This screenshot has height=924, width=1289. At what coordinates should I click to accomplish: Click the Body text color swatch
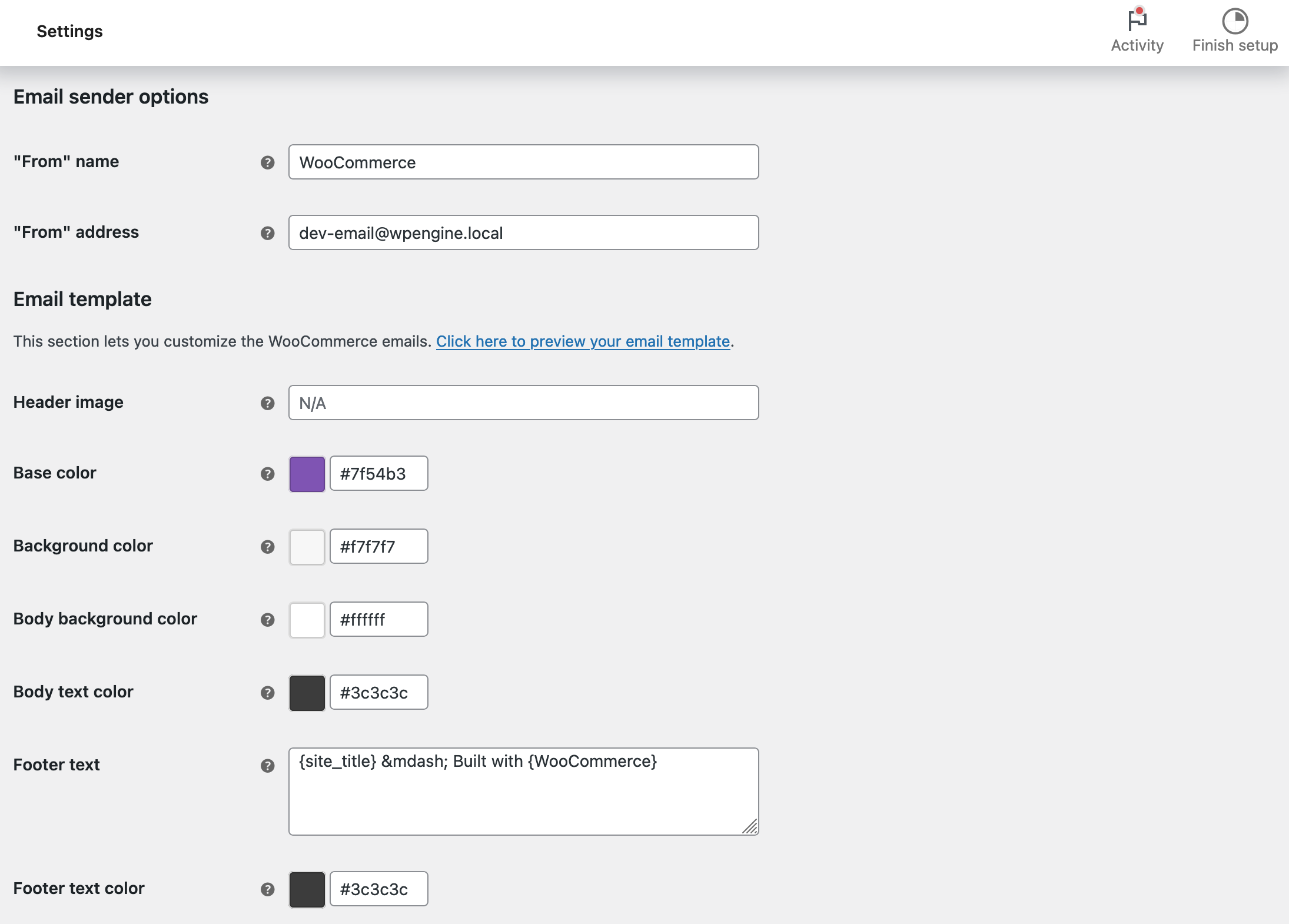(307, 692)
